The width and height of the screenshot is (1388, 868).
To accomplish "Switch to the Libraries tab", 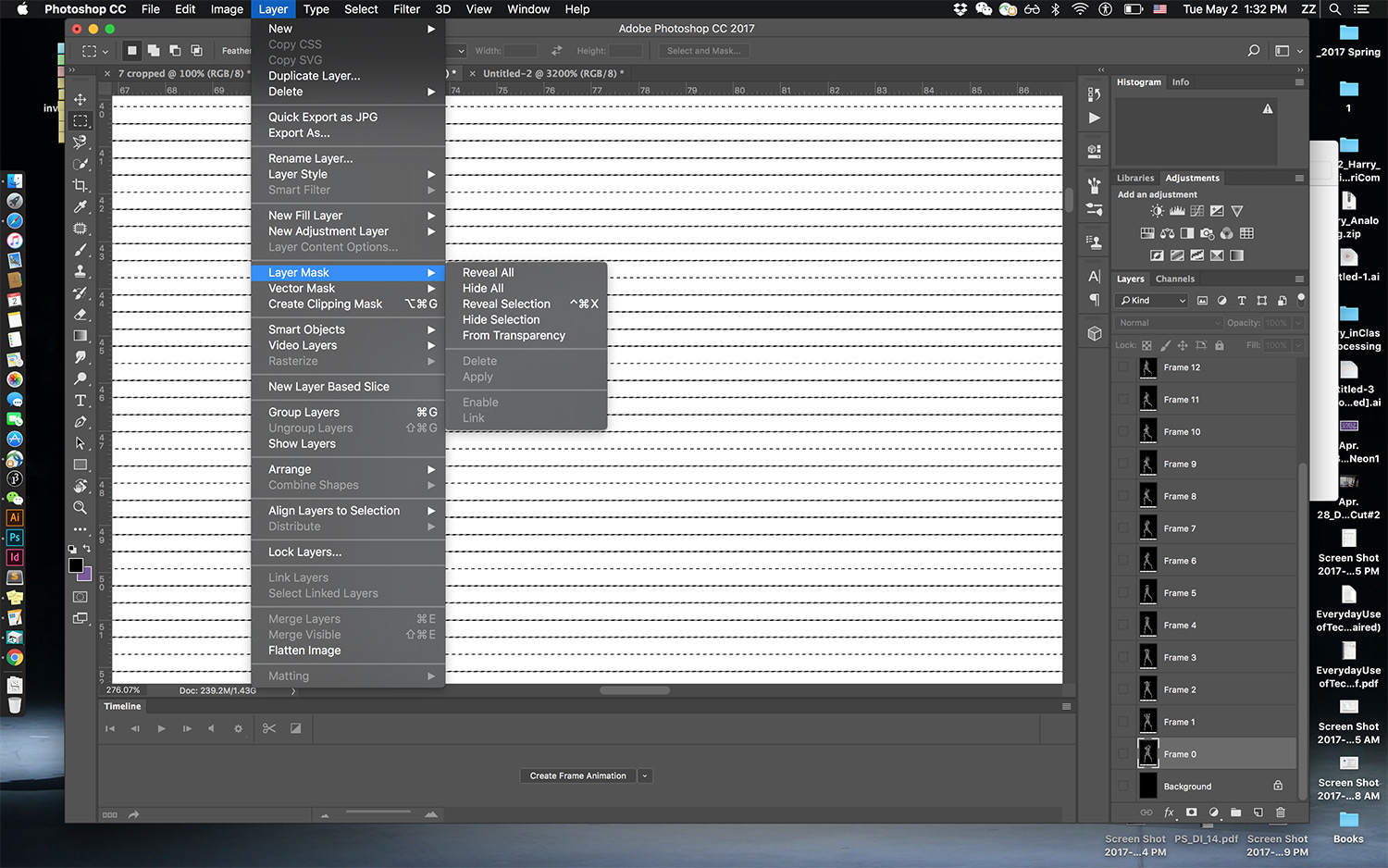I will point(1135,178).
